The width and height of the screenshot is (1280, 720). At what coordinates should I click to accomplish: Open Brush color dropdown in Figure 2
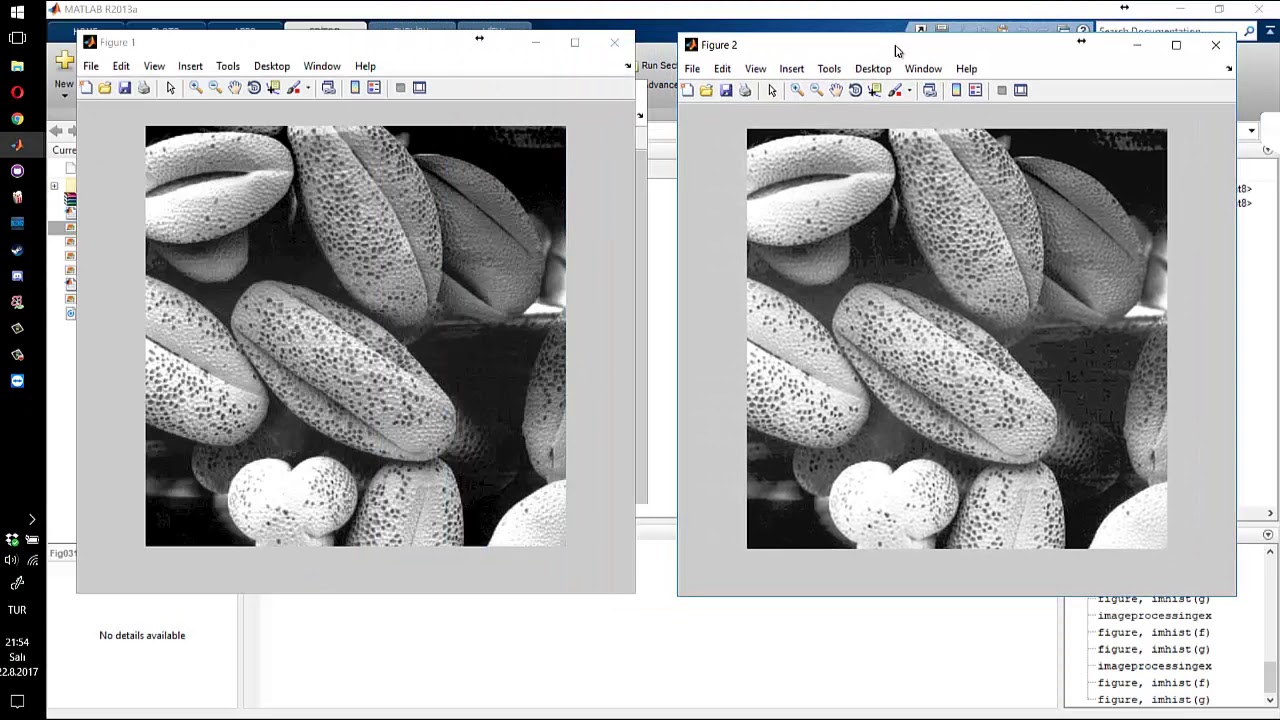tap(908, 90)
